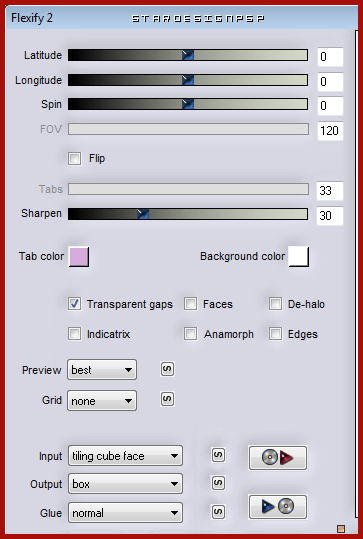This screenshot has width=363, height=539.
Task: Tick the De-halo checkbox
Action: tap(275, 304)
